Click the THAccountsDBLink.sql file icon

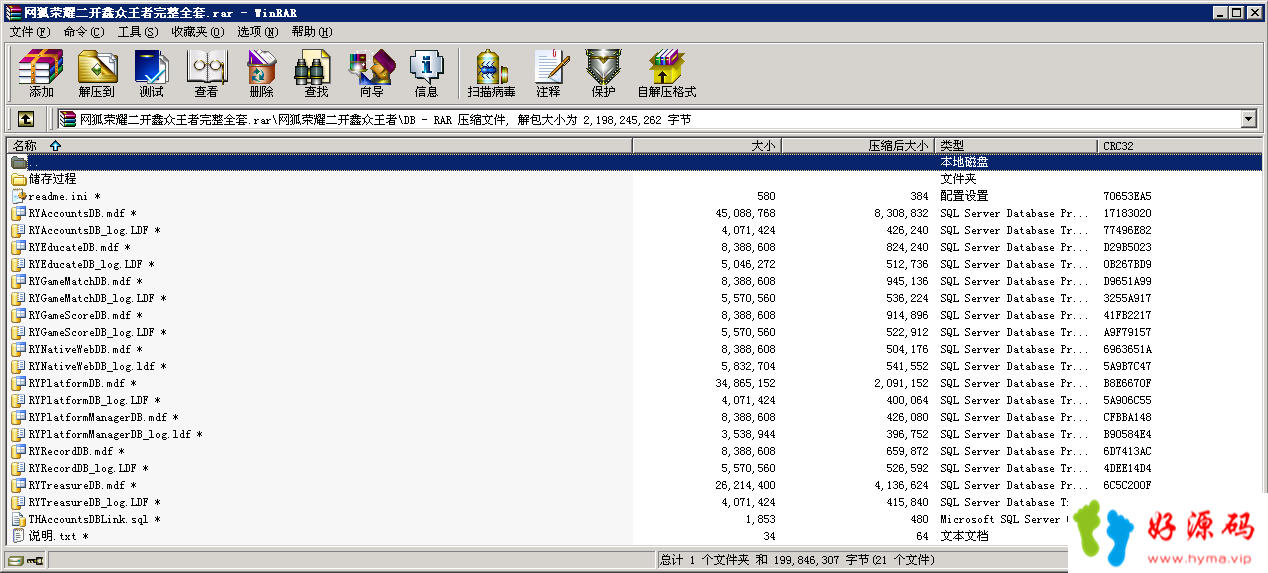click(x=19, y=519)
